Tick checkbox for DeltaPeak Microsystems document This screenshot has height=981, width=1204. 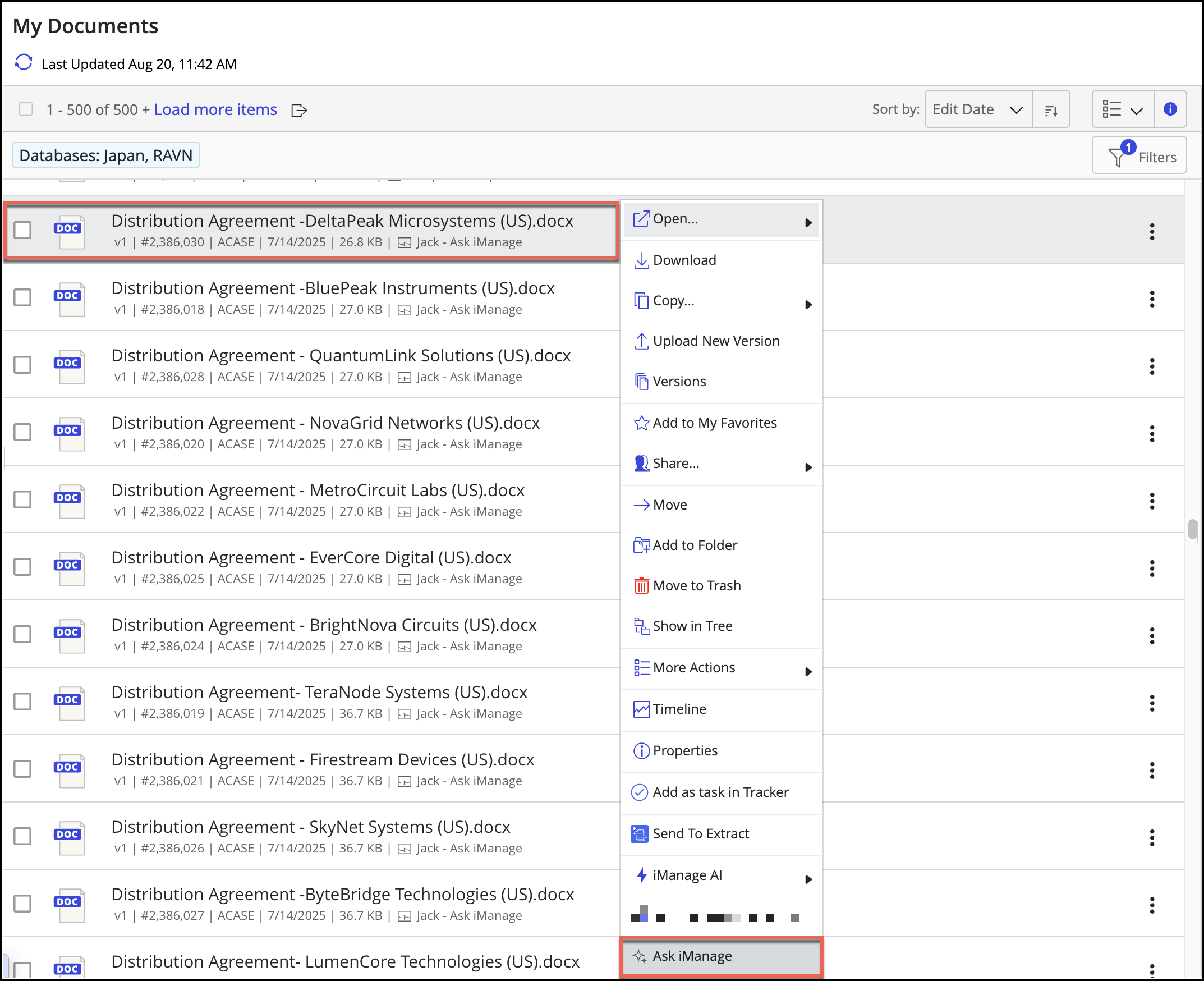coord(23,230)
